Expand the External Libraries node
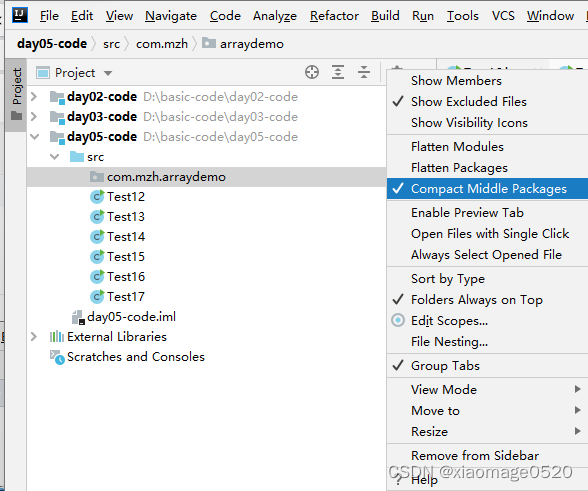This screenshot has width=588, height=491. pos(34,336)
